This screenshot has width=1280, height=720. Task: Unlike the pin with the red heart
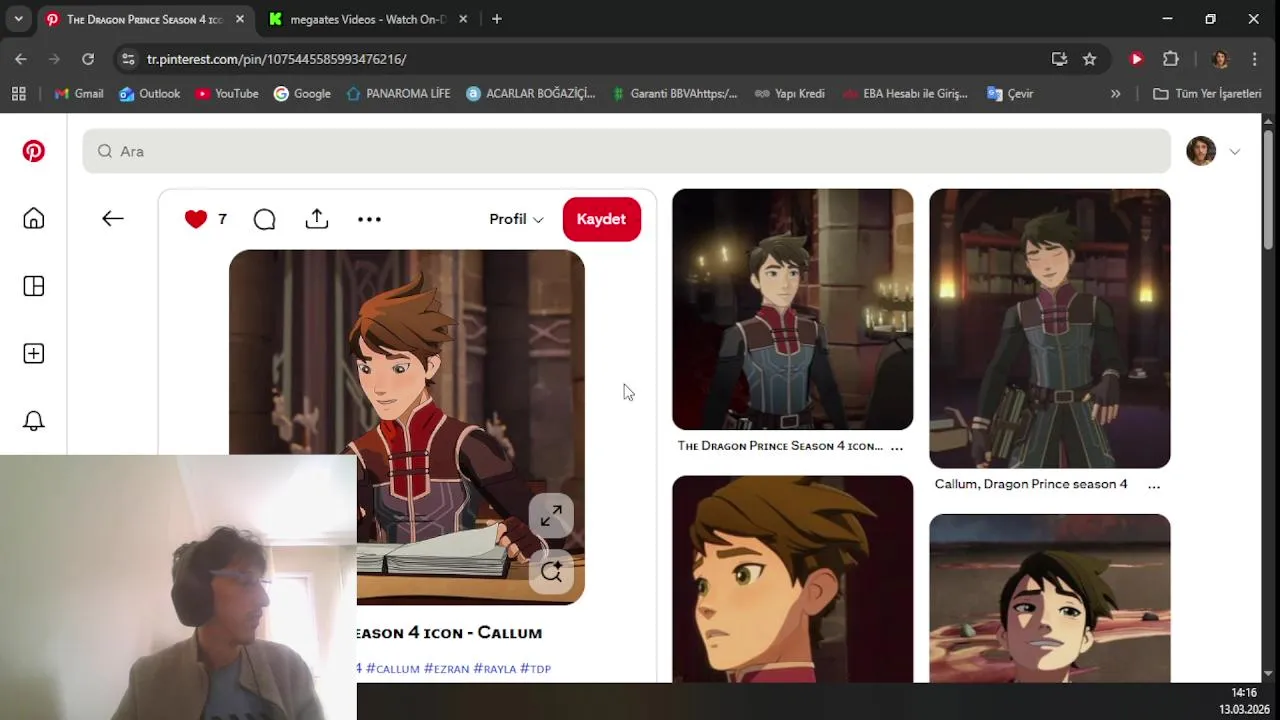pyautogui.click(x=196, y=219)
